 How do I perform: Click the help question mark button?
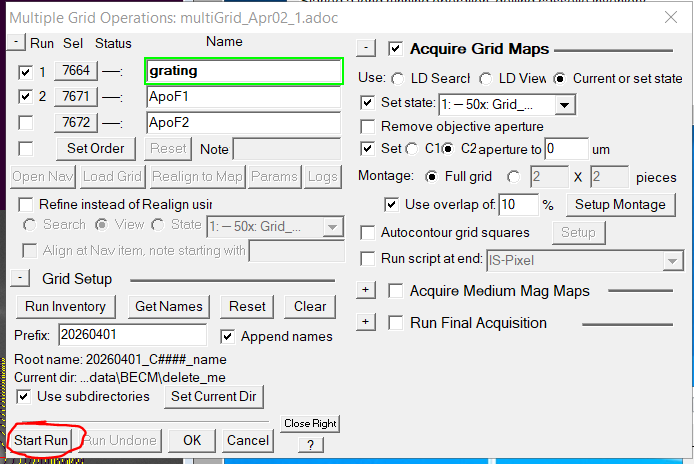[310, 445]
